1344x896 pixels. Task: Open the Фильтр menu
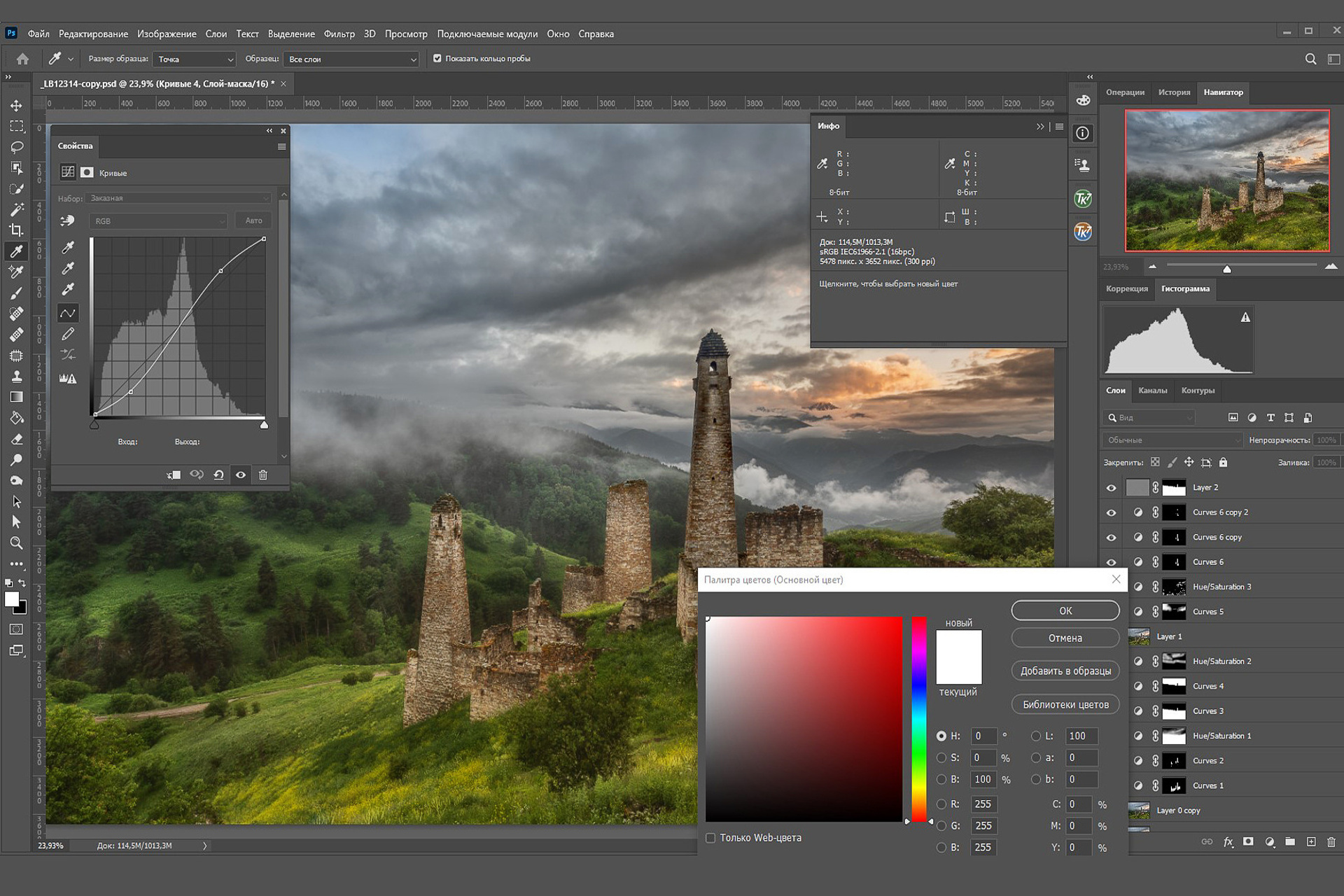click(339, 34)
